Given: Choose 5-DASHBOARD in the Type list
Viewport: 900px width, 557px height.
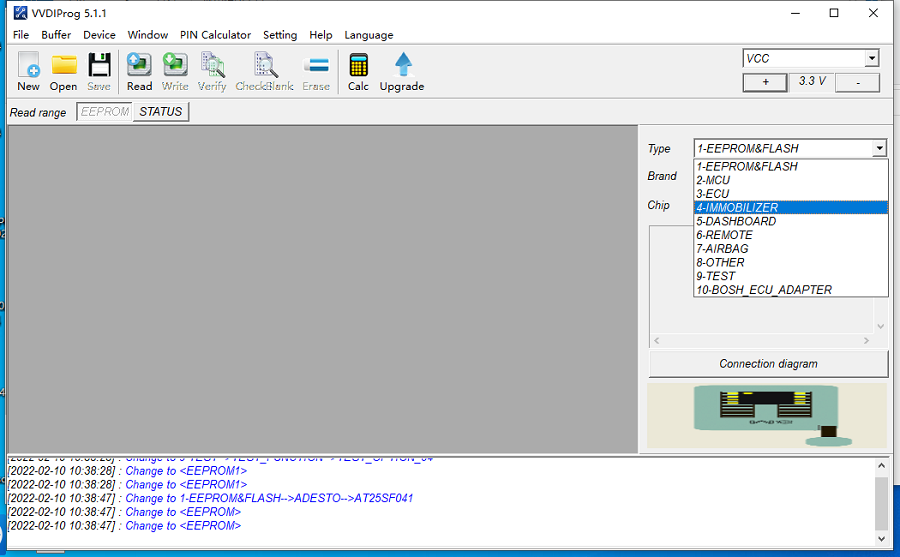Looking at the screenshot, I should coord(791,222).
